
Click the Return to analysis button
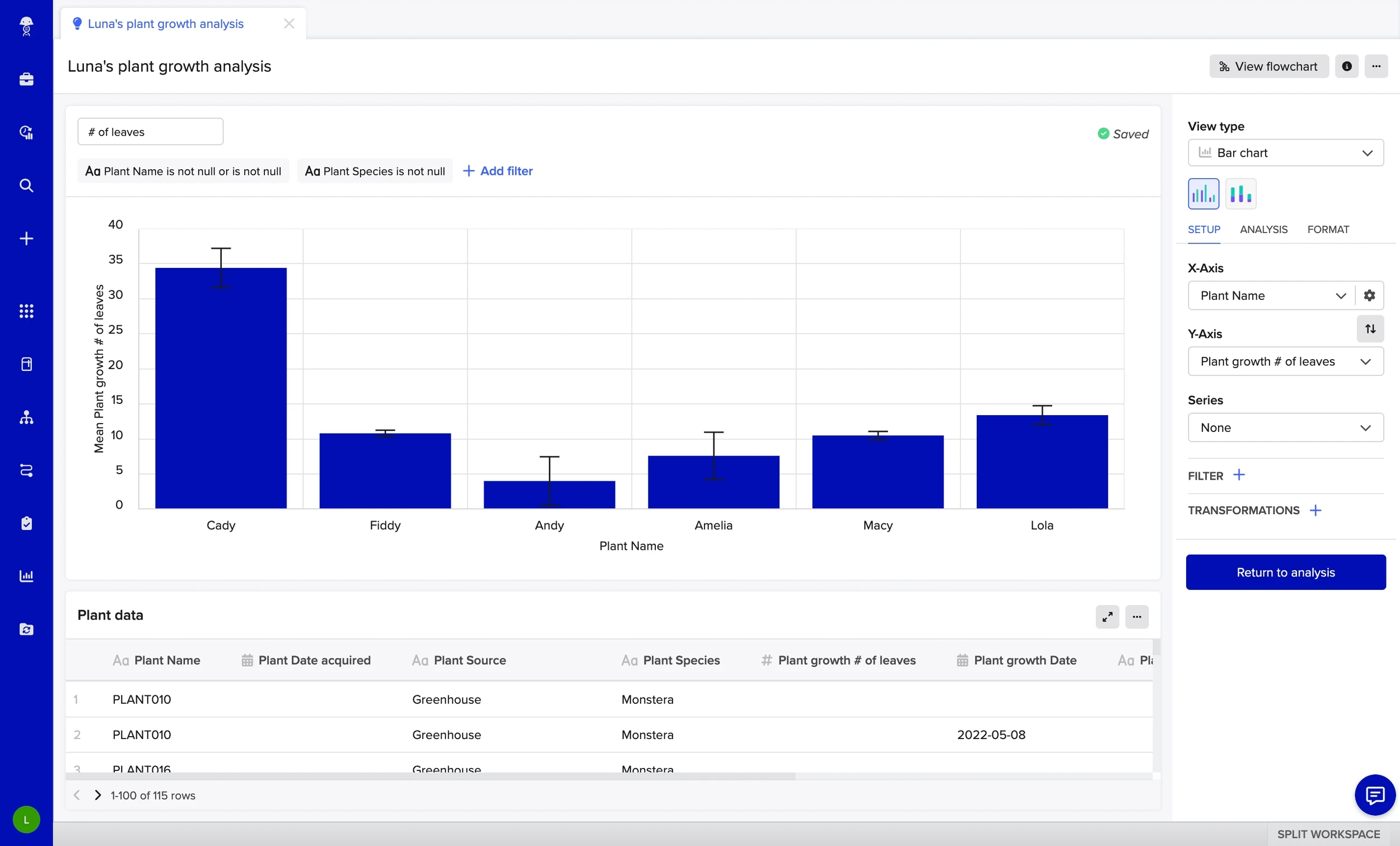coord(1285,572)
